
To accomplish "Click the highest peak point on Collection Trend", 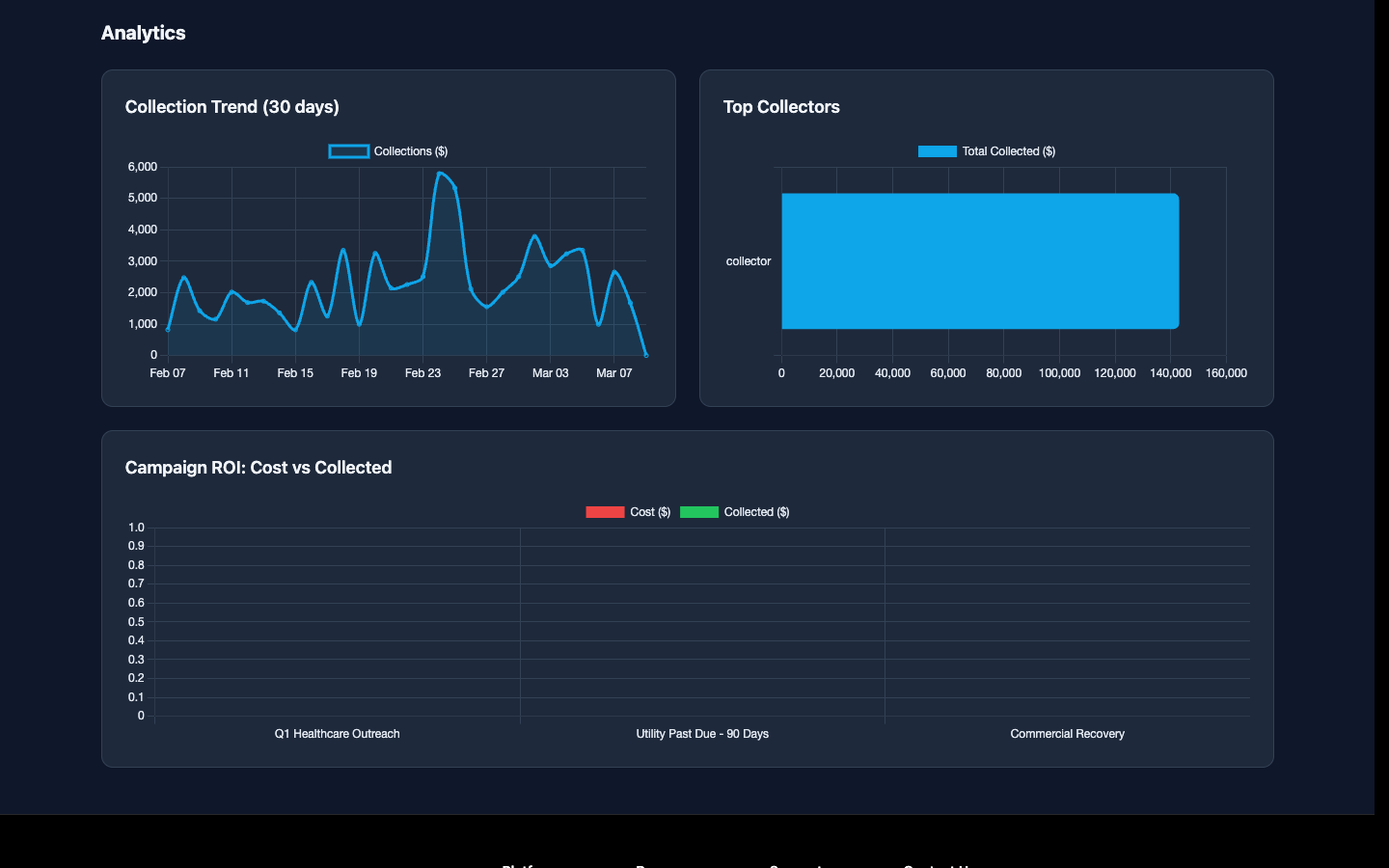I will point(440,174).
